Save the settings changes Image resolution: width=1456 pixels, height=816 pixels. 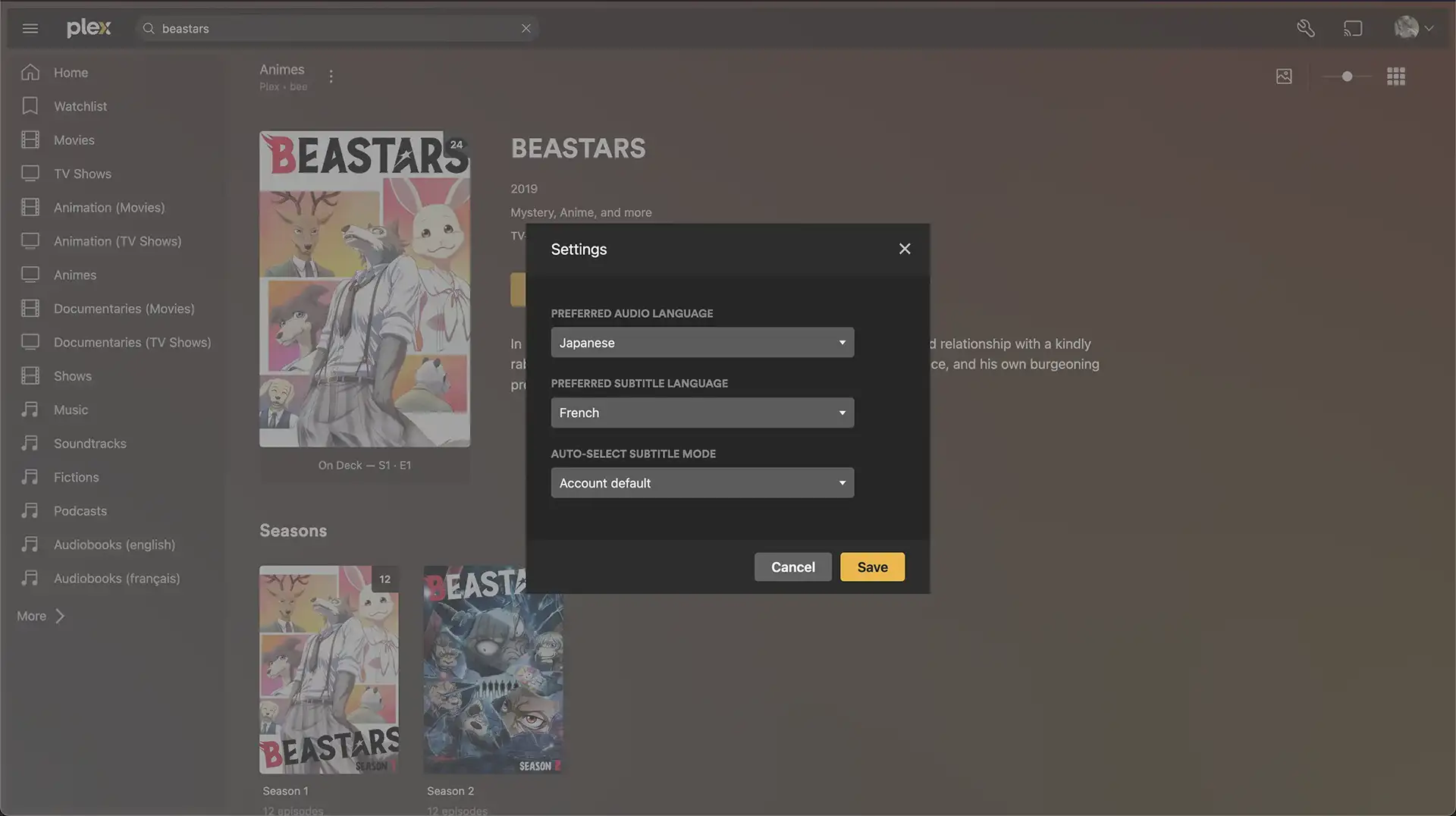click(x=871, y=566)
